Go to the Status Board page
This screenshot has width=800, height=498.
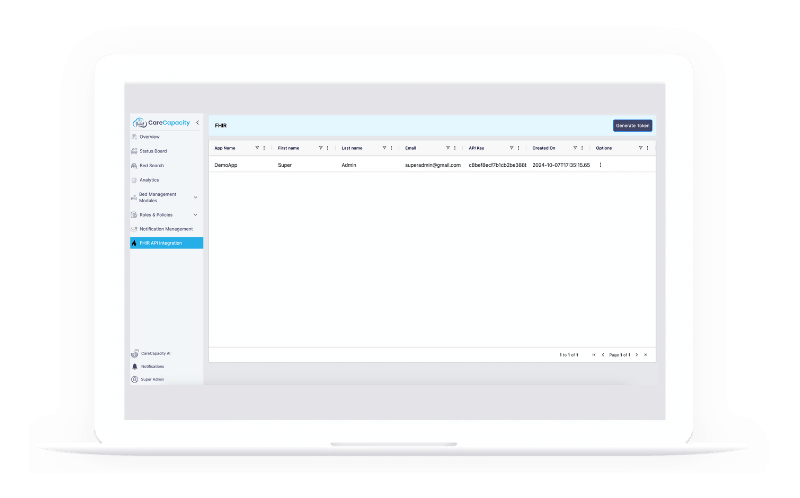tap(153, 151)
